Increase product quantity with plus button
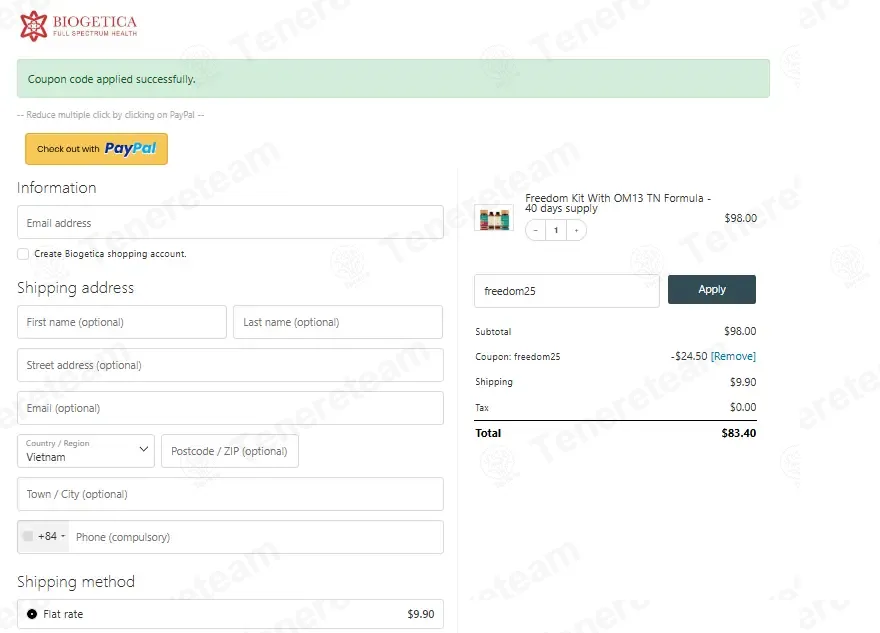This screenshot has height=633, width=880. point(576,230)
